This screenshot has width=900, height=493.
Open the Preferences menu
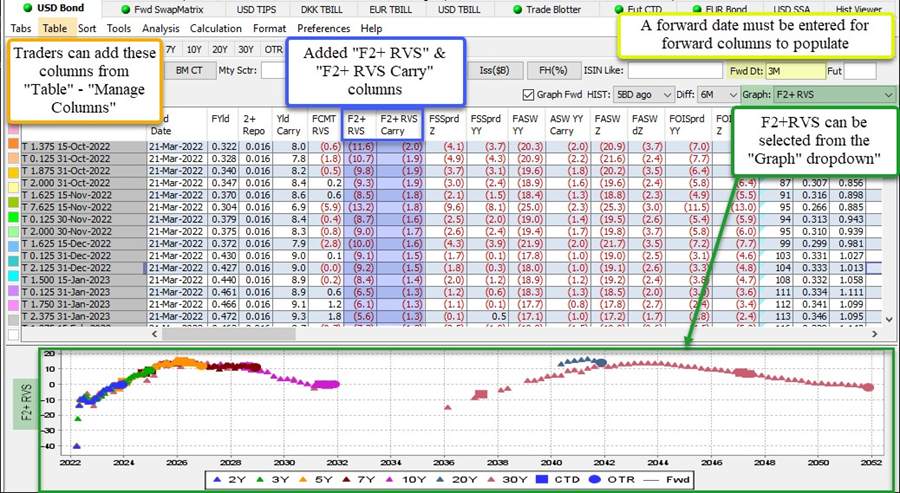click(x=324, y=28)
